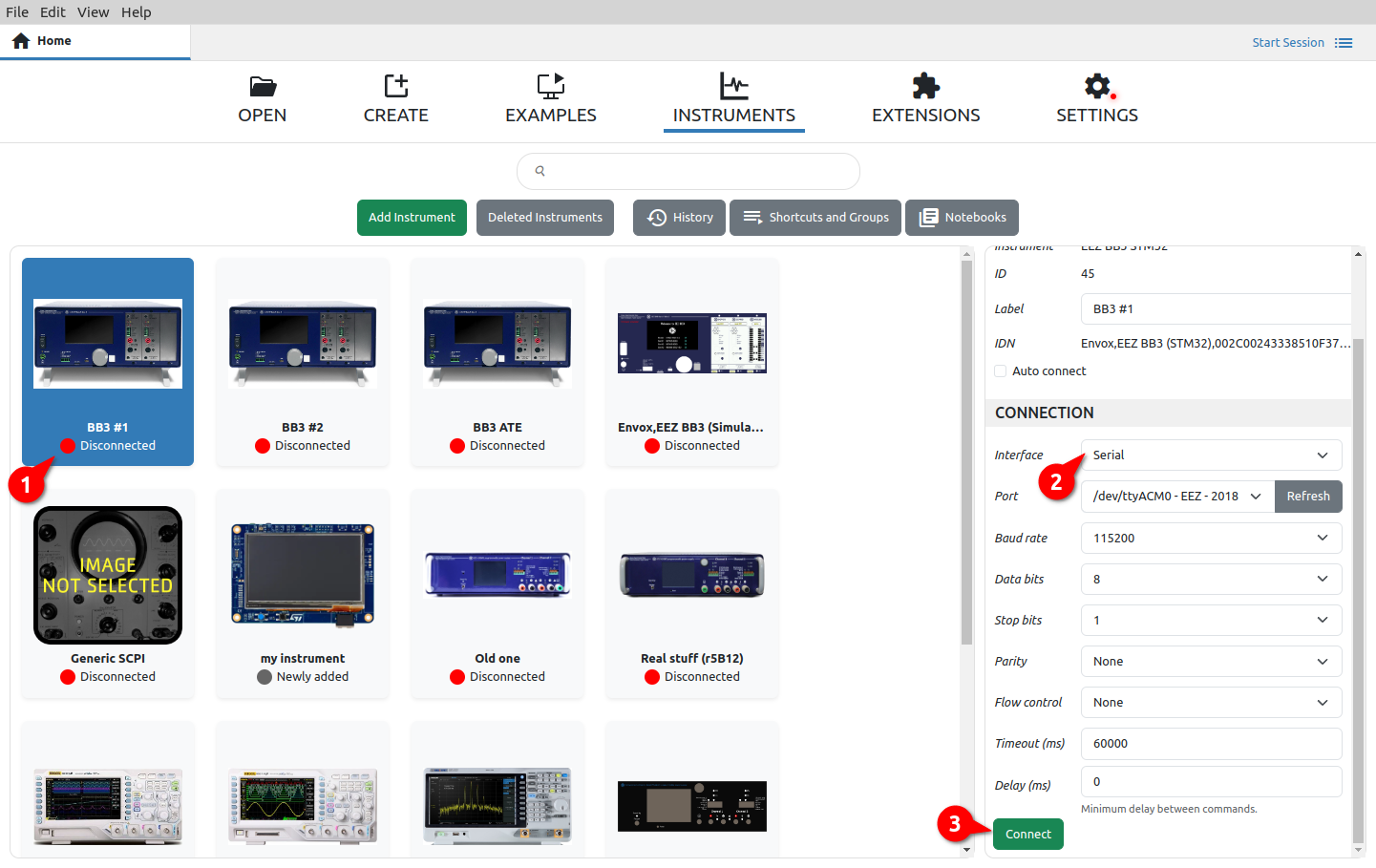Click the Add Instrument button
Viewport: 1376px width, 868px height.
click(412, 218)
